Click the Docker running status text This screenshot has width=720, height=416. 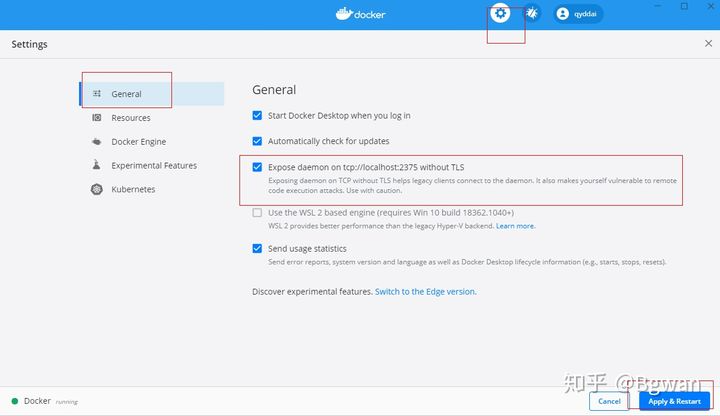[x=51, y=401]
